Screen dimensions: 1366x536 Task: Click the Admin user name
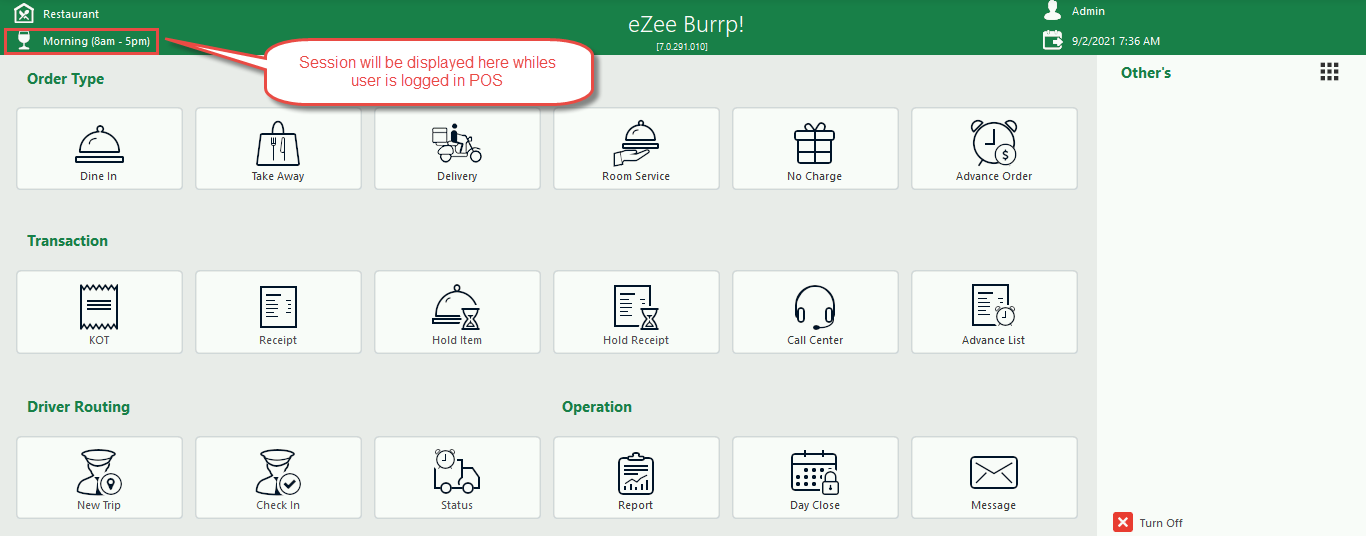point(1088,11)
